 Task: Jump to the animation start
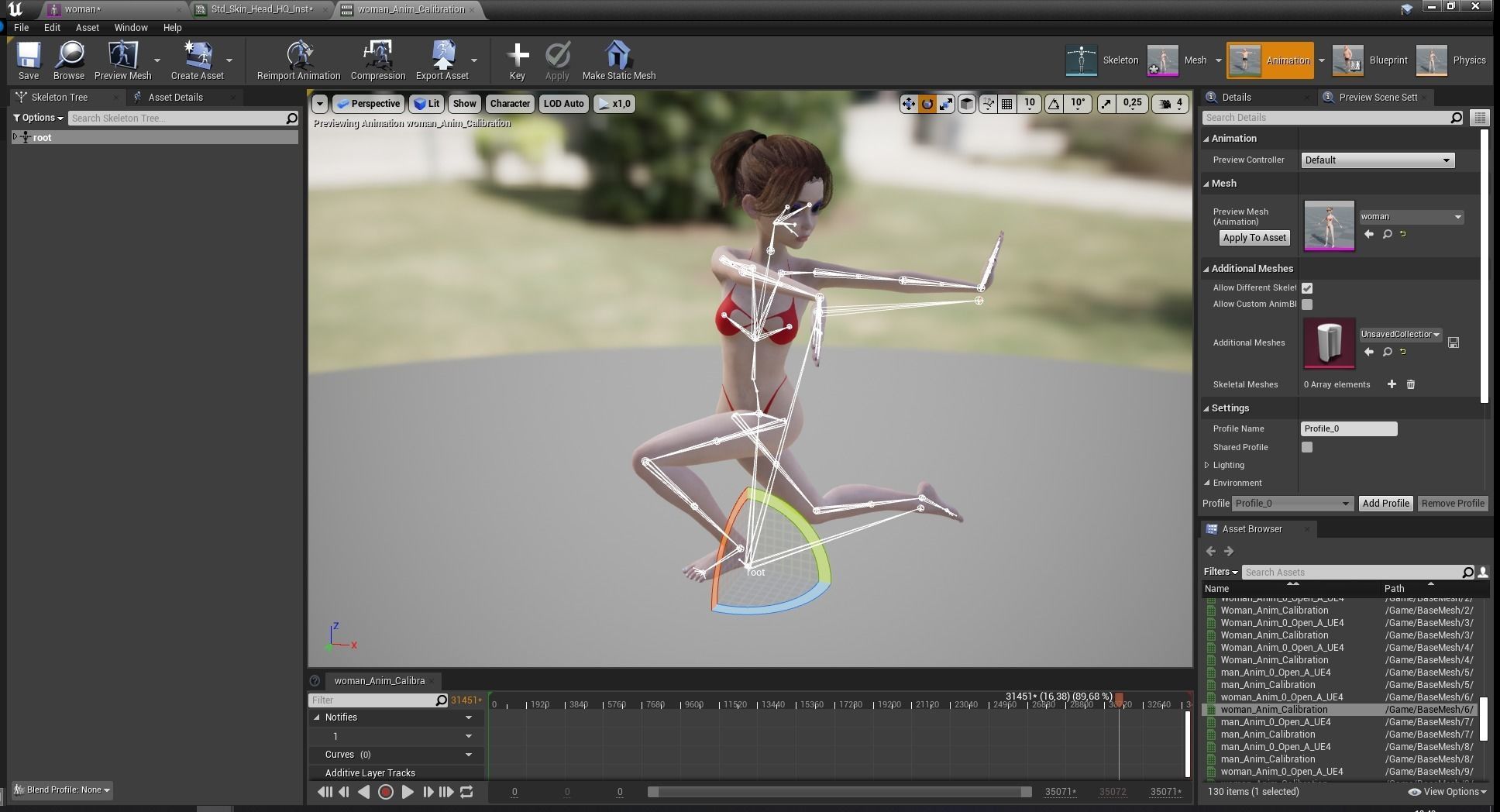(x=325, y=792)
